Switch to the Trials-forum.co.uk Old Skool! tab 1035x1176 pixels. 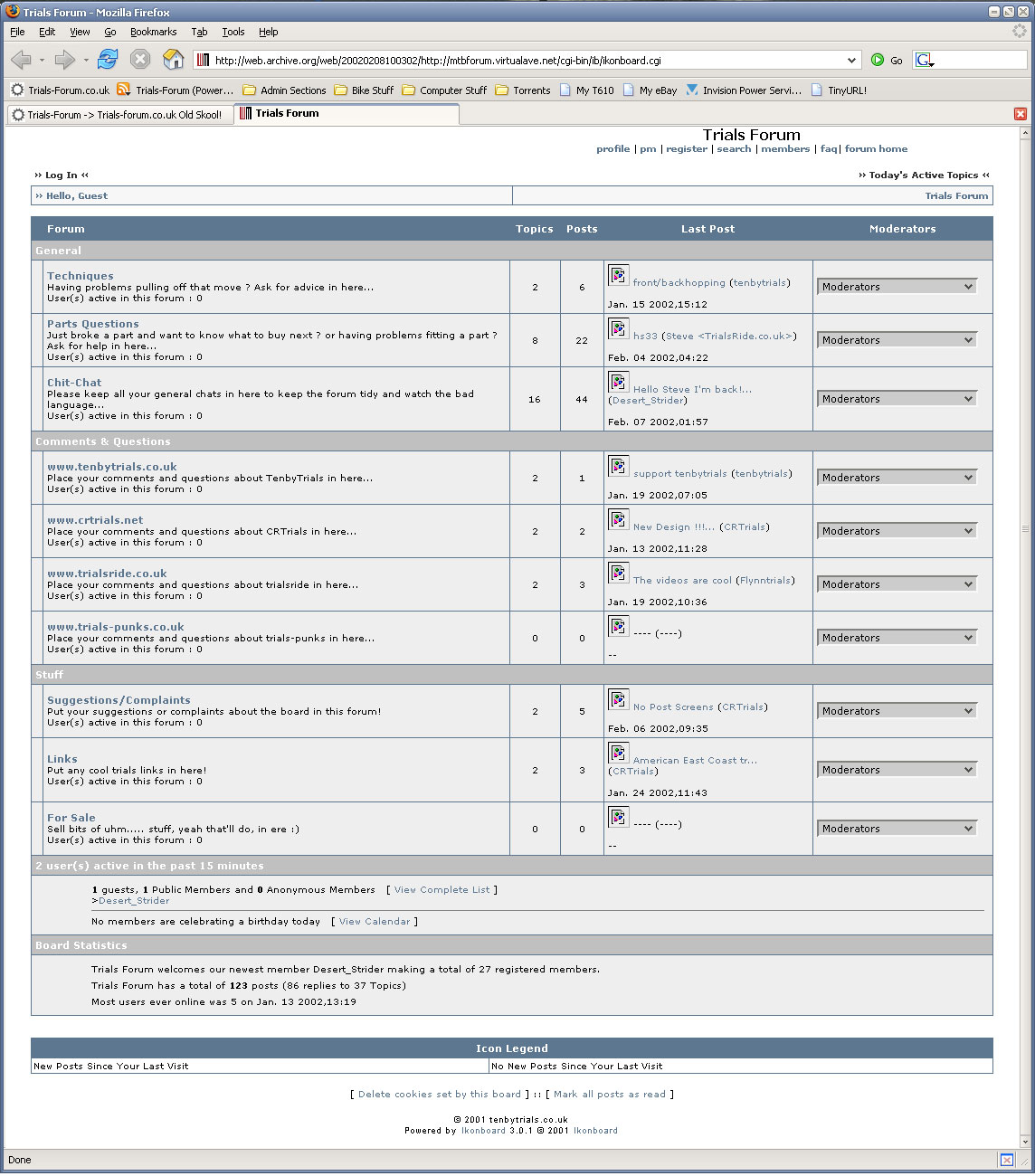(x=120, y=115)
